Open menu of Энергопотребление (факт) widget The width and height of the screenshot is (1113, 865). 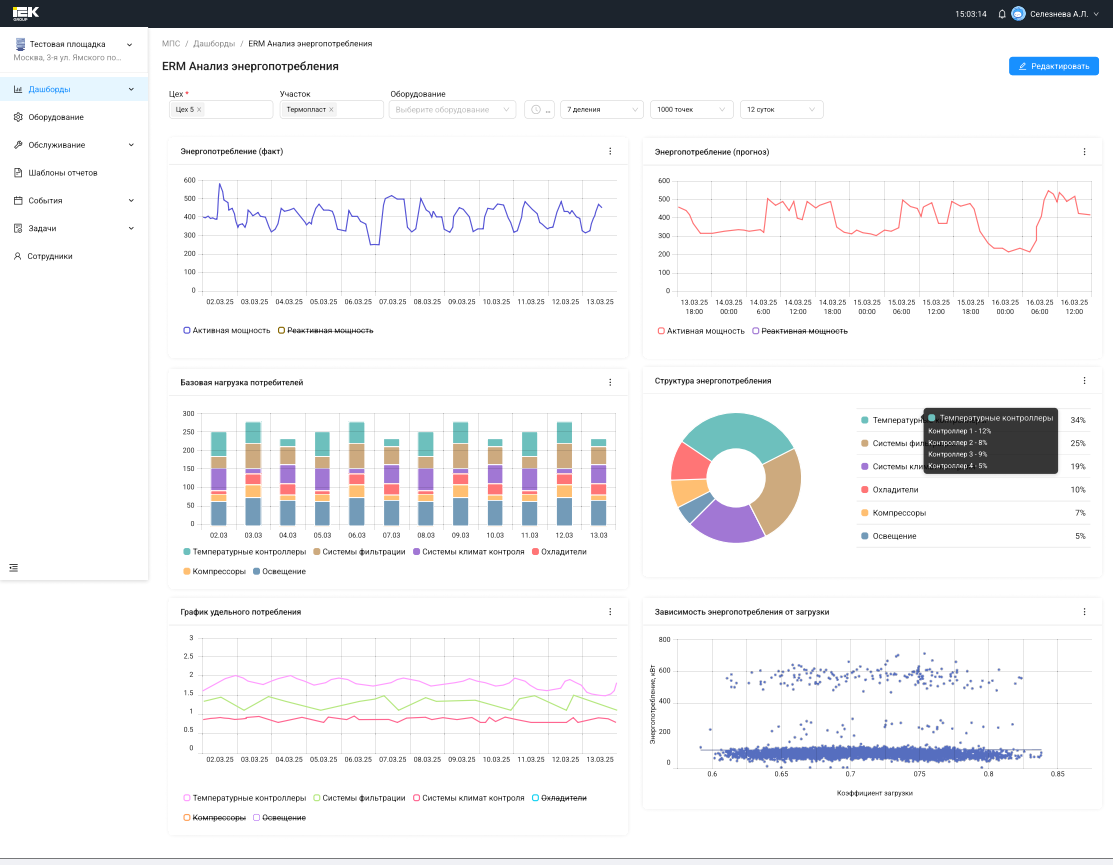(610, 151)
